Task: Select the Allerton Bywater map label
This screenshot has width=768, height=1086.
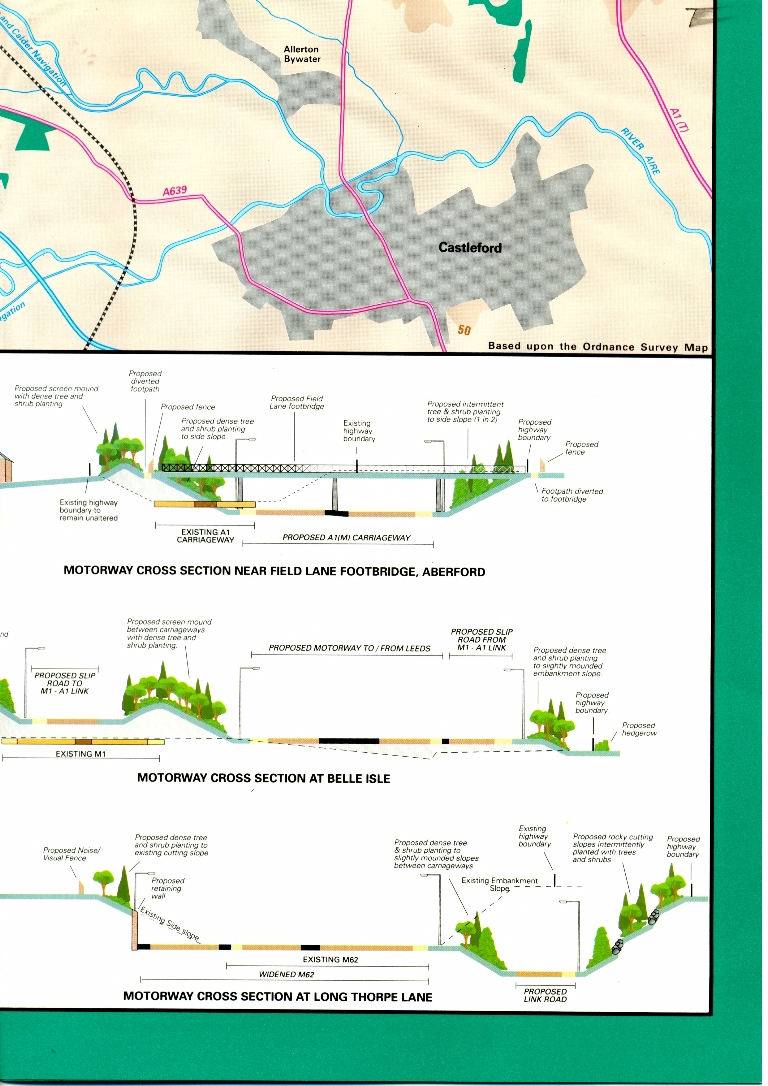Action: 302,54
